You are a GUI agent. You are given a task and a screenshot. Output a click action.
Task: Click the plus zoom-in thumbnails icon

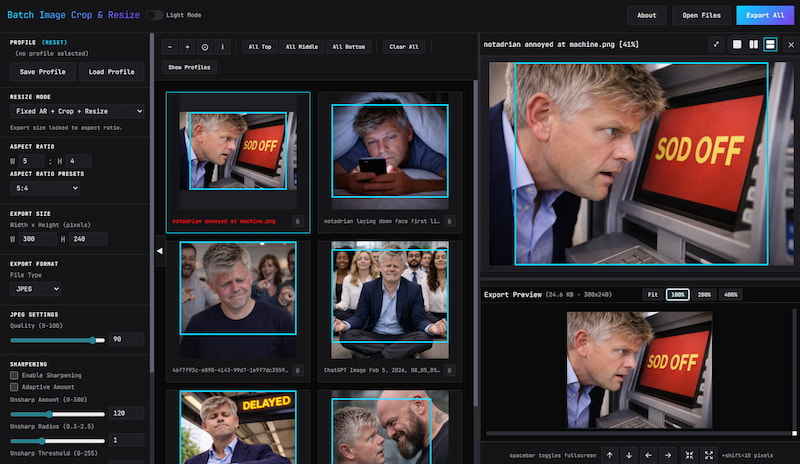tap(187, 47)
